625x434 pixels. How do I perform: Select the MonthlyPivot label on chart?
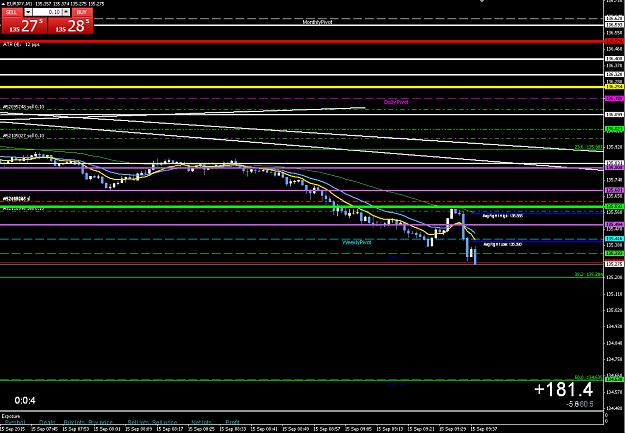[x=317, y=22]
